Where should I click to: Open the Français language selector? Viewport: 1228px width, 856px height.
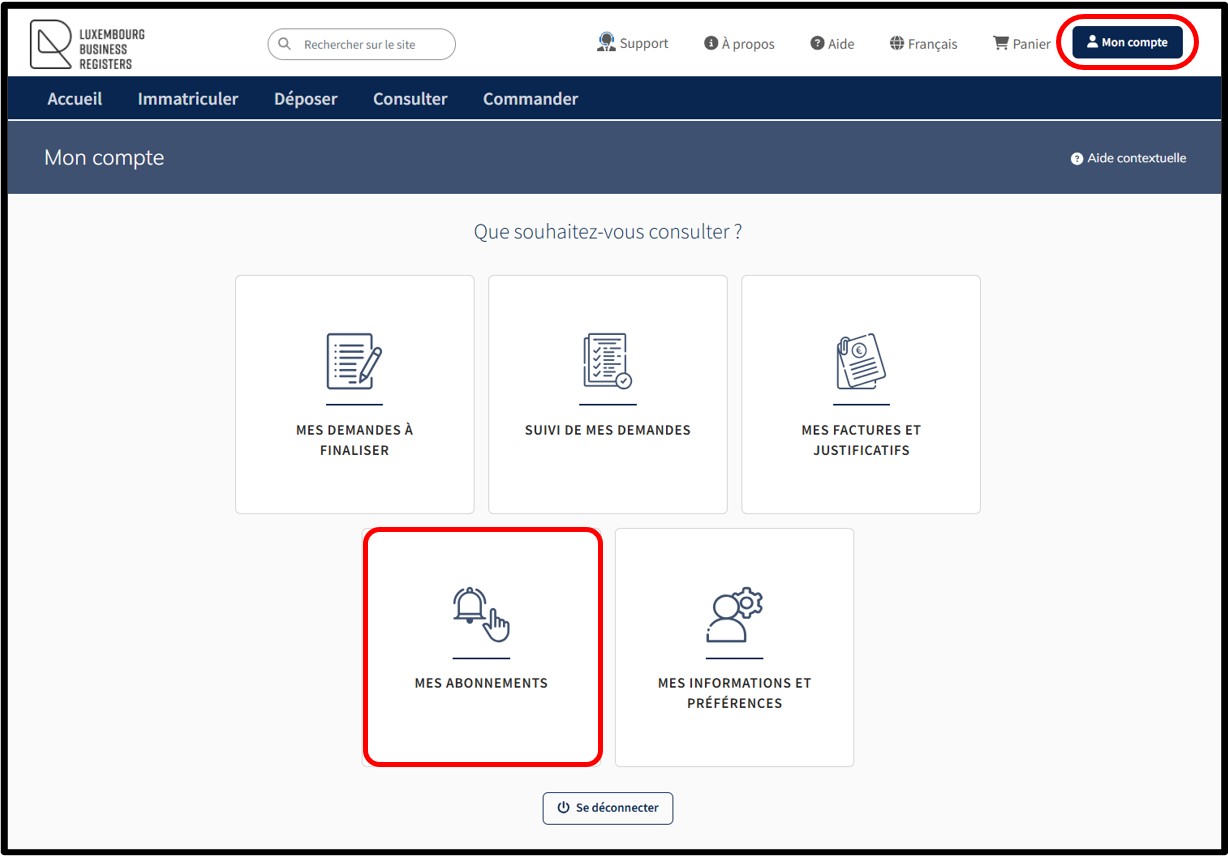coord(923,44)
